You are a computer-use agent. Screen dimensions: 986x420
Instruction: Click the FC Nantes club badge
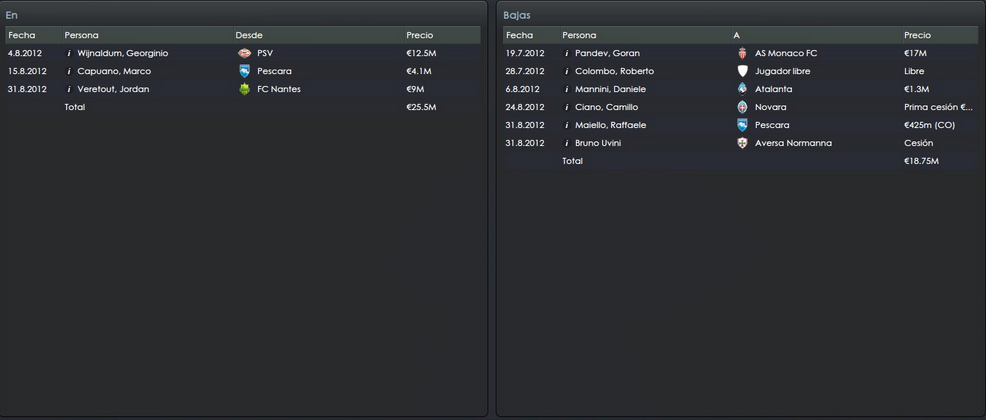245,89
